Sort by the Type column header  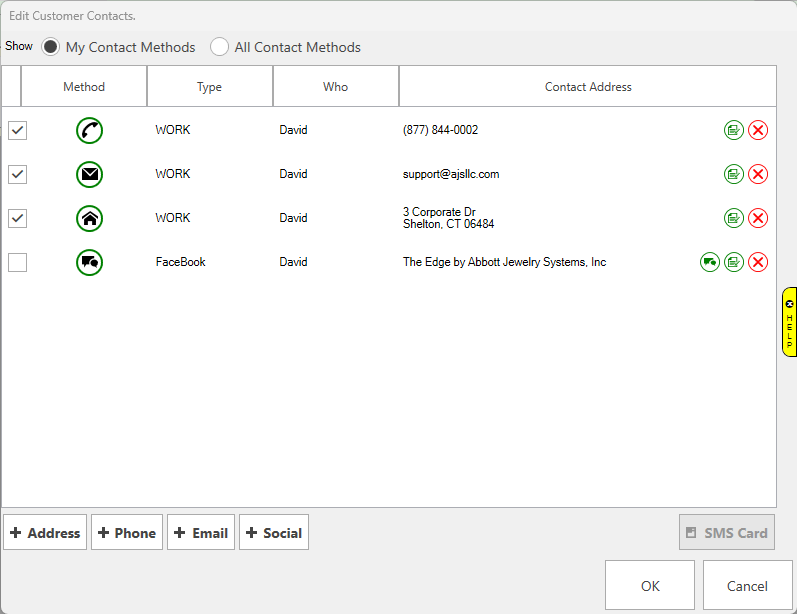point(210,87)
